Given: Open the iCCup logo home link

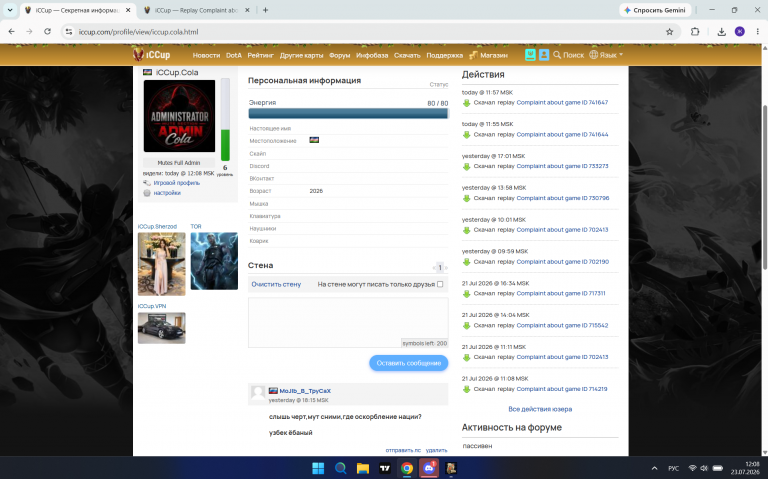Looking at the screenshot, I should tap(151, 55).
